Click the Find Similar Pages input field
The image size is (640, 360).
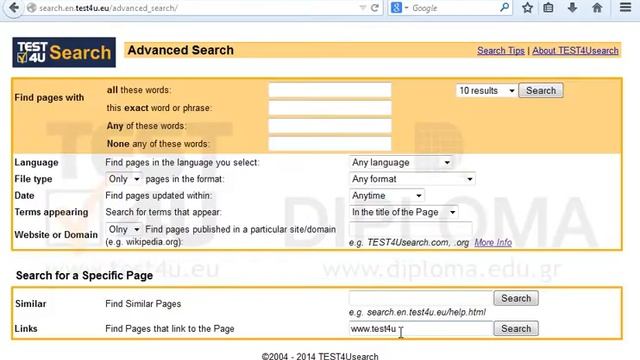(421, 298)
